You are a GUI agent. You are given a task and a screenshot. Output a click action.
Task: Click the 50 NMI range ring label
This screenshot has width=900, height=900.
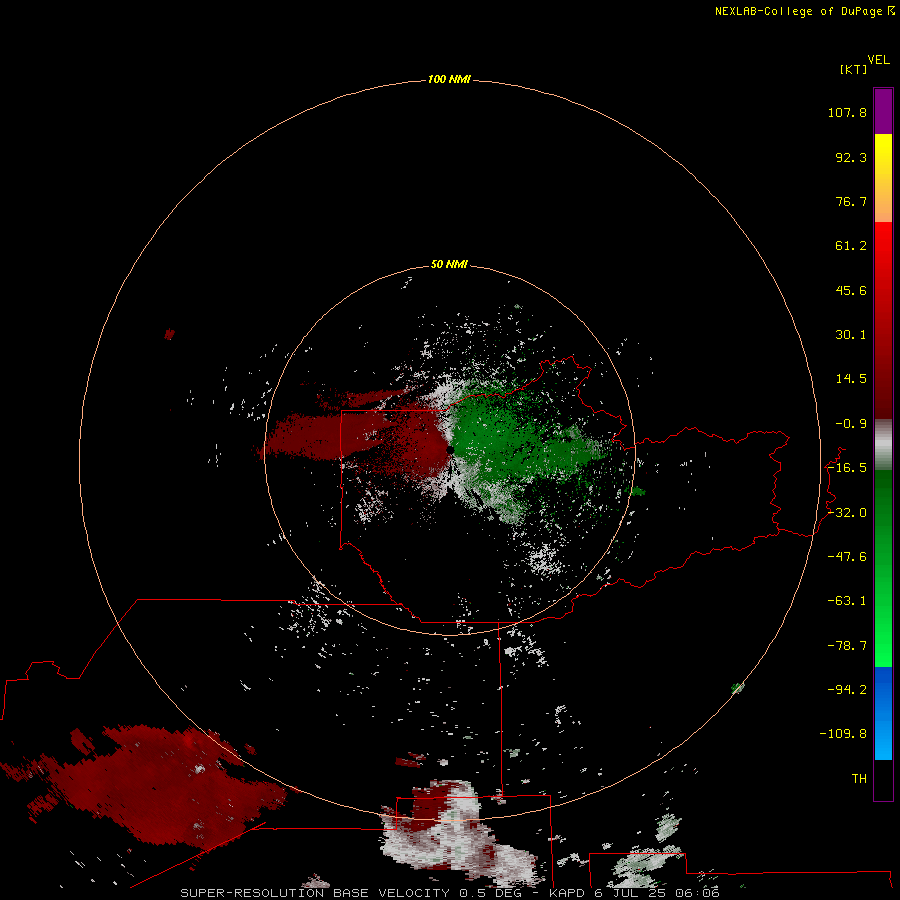pyautogui.click(x=449, y=264)
